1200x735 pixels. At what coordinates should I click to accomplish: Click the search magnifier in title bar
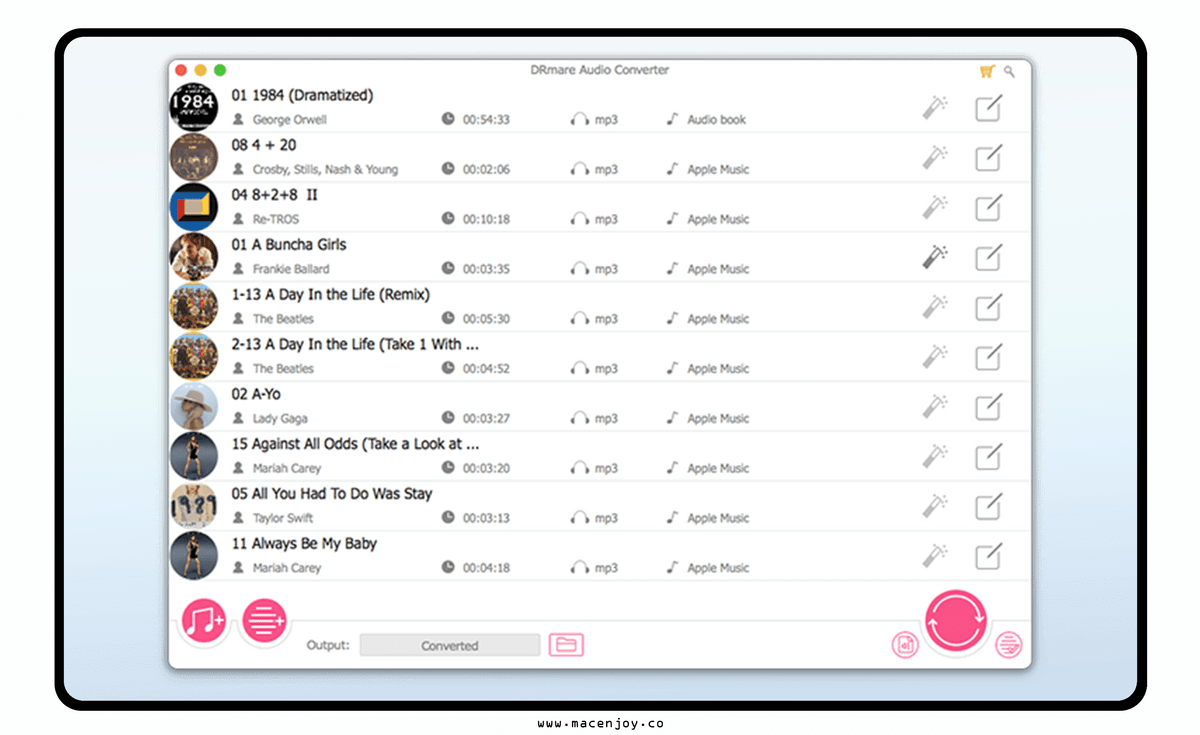pos(1010,71)
